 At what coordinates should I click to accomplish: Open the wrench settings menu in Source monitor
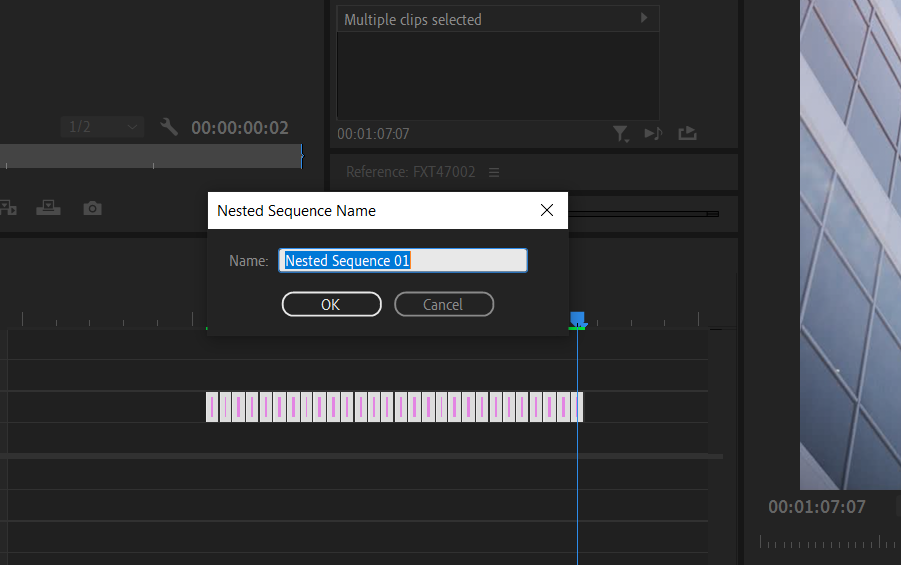click(x=169, y=126)
